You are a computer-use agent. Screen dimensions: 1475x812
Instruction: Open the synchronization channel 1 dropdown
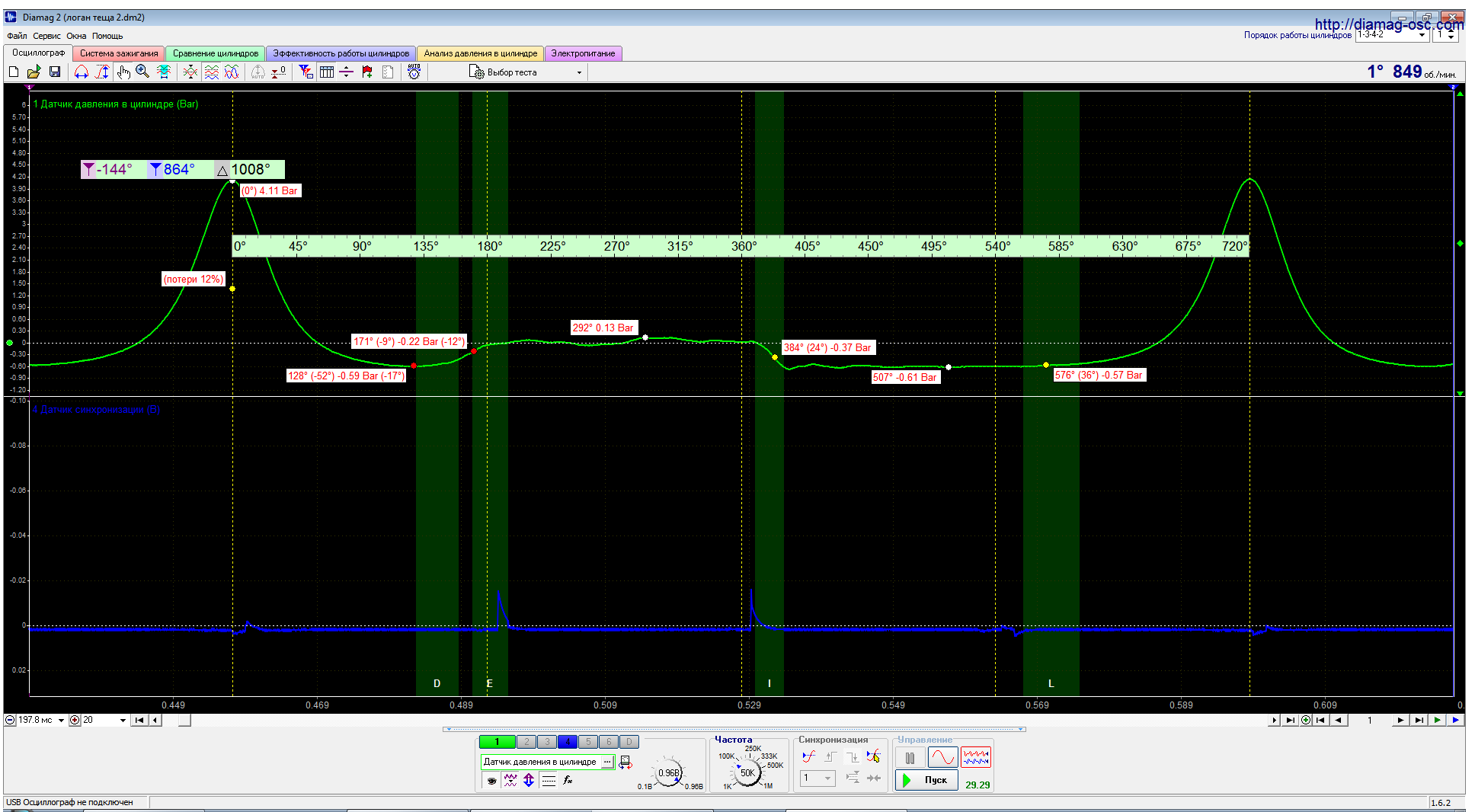[817, 778]
